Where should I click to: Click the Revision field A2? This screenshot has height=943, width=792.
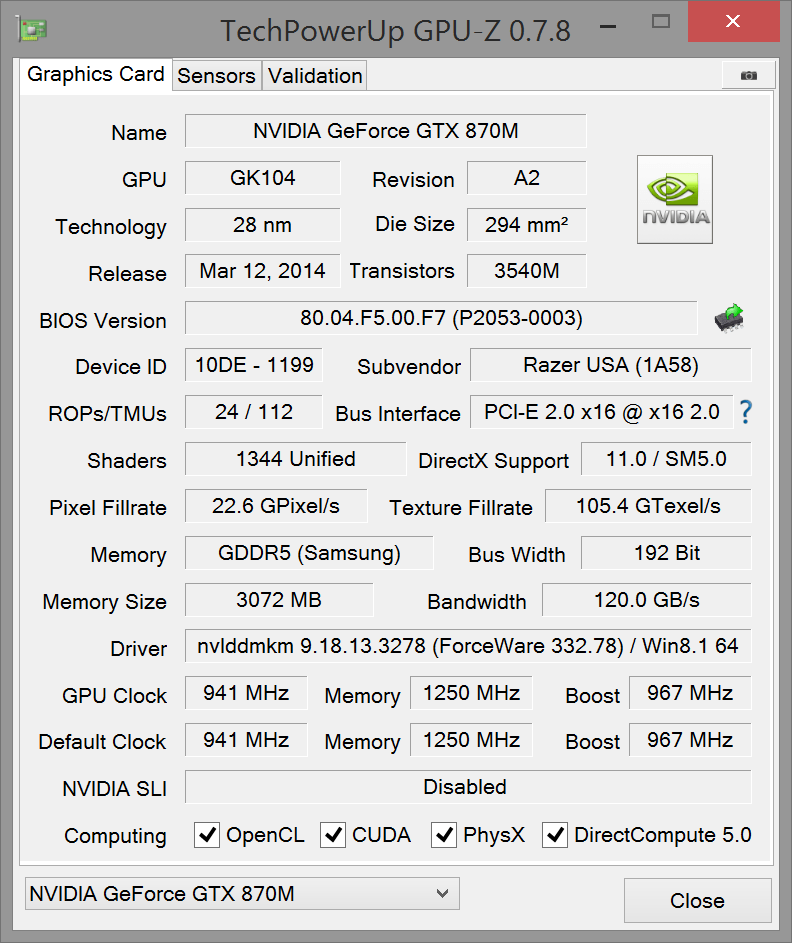527,178
